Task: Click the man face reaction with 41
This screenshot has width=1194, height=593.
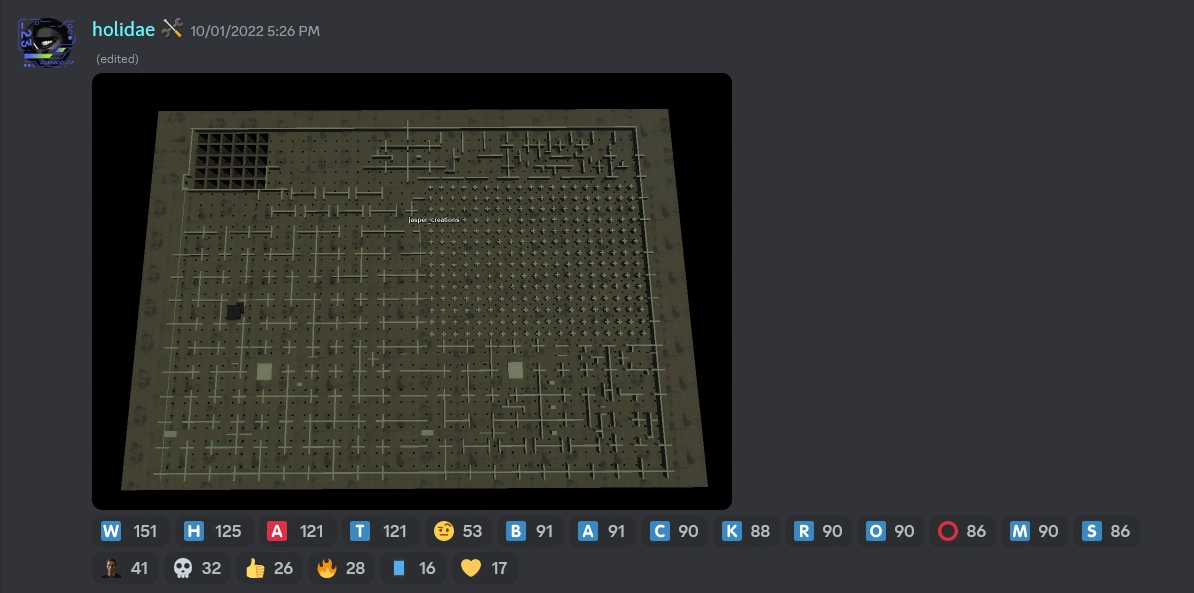Action: (x=125, y=568)
